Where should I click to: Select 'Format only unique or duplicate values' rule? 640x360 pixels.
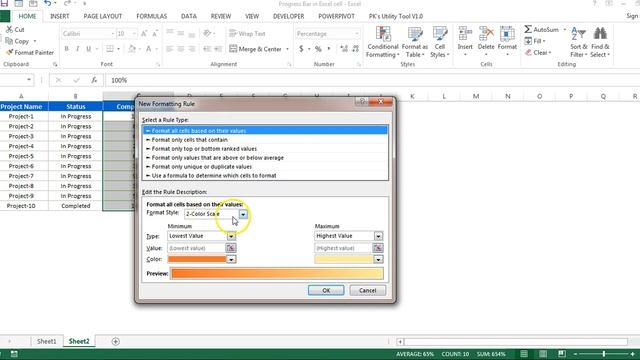pyautogui.click(x=265, y=167)
